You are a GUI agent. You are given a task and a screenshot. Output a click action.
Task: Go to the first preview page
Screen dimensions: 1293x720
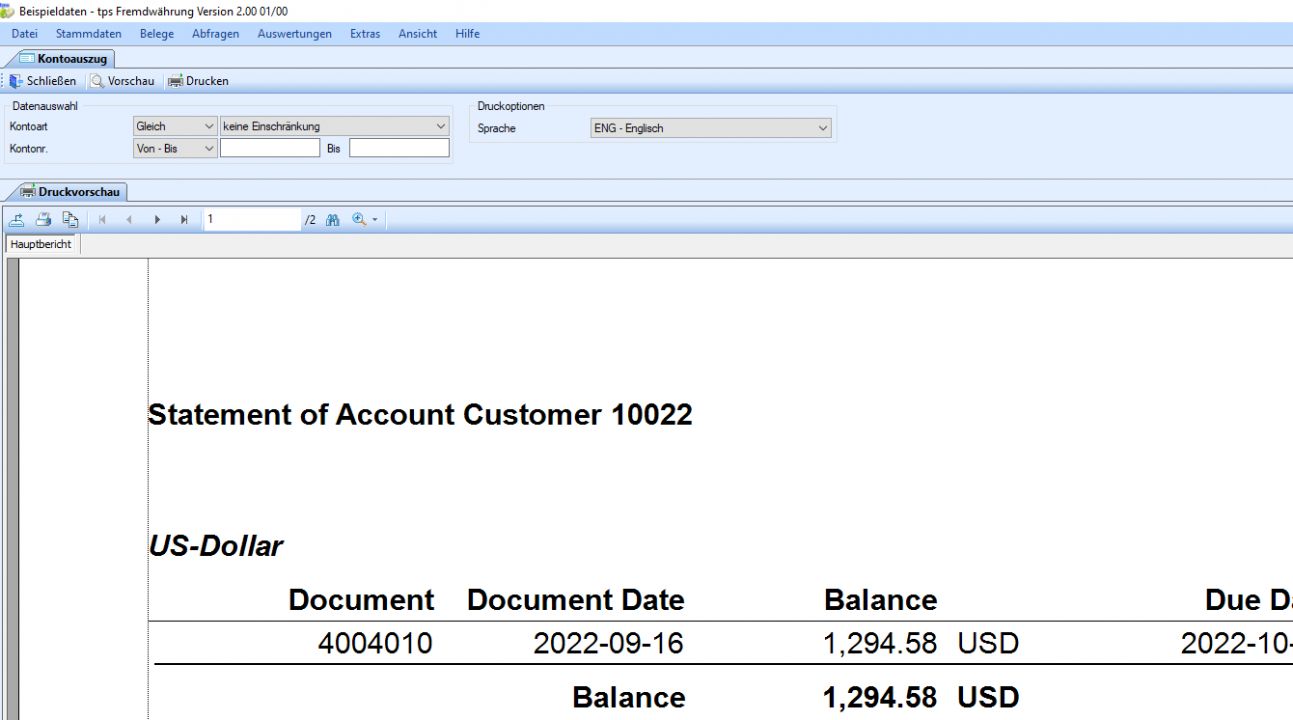tap(102, 220)
